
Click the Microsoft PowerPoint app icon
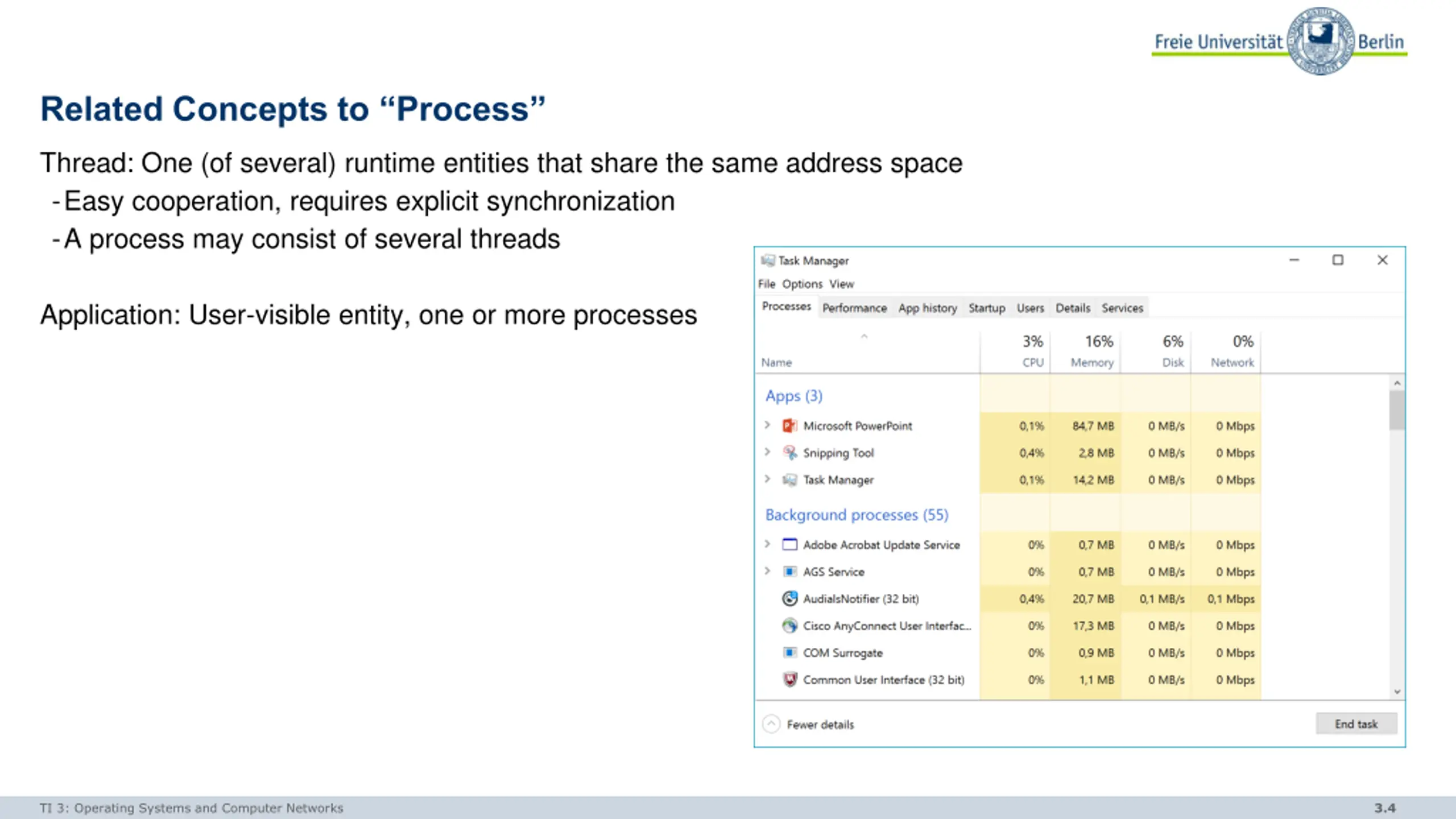pos(789,425)
